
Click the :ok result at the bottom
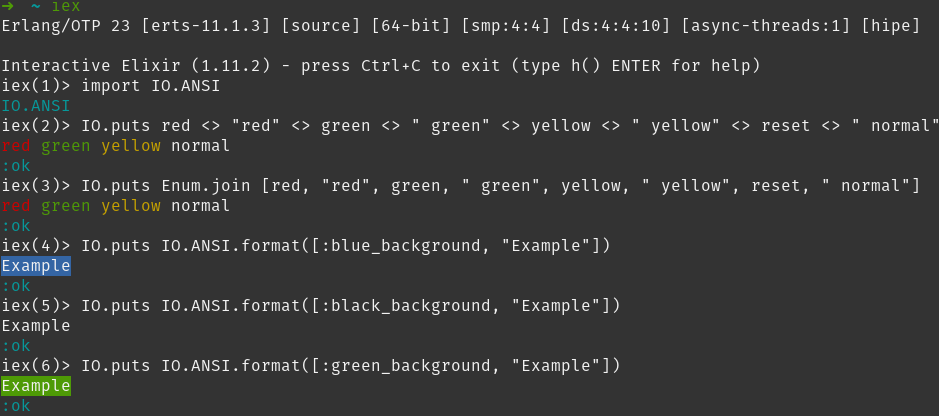pyautogui.click(x=16, y=406)
